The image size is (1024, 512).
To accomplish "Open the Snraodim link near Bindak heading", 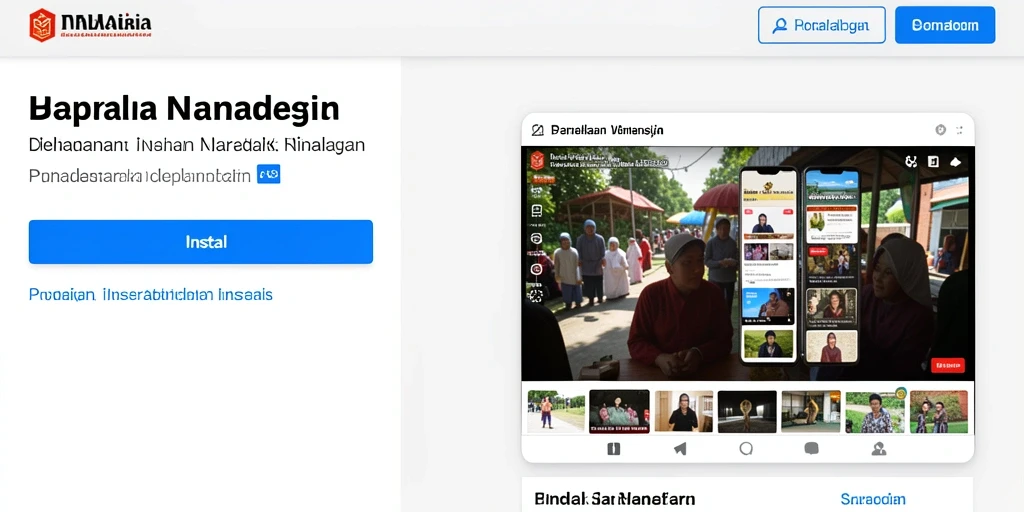I will (x=872, y=499).
